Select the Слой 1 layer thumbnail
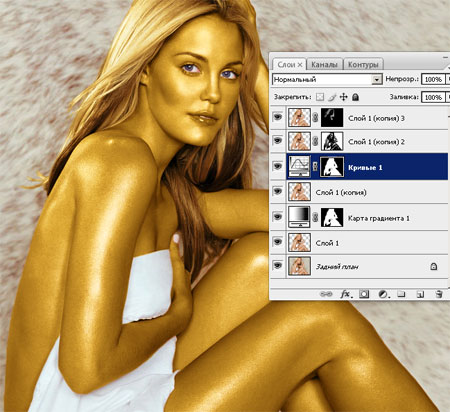The image size is (450, 412). tap(299, 242)
